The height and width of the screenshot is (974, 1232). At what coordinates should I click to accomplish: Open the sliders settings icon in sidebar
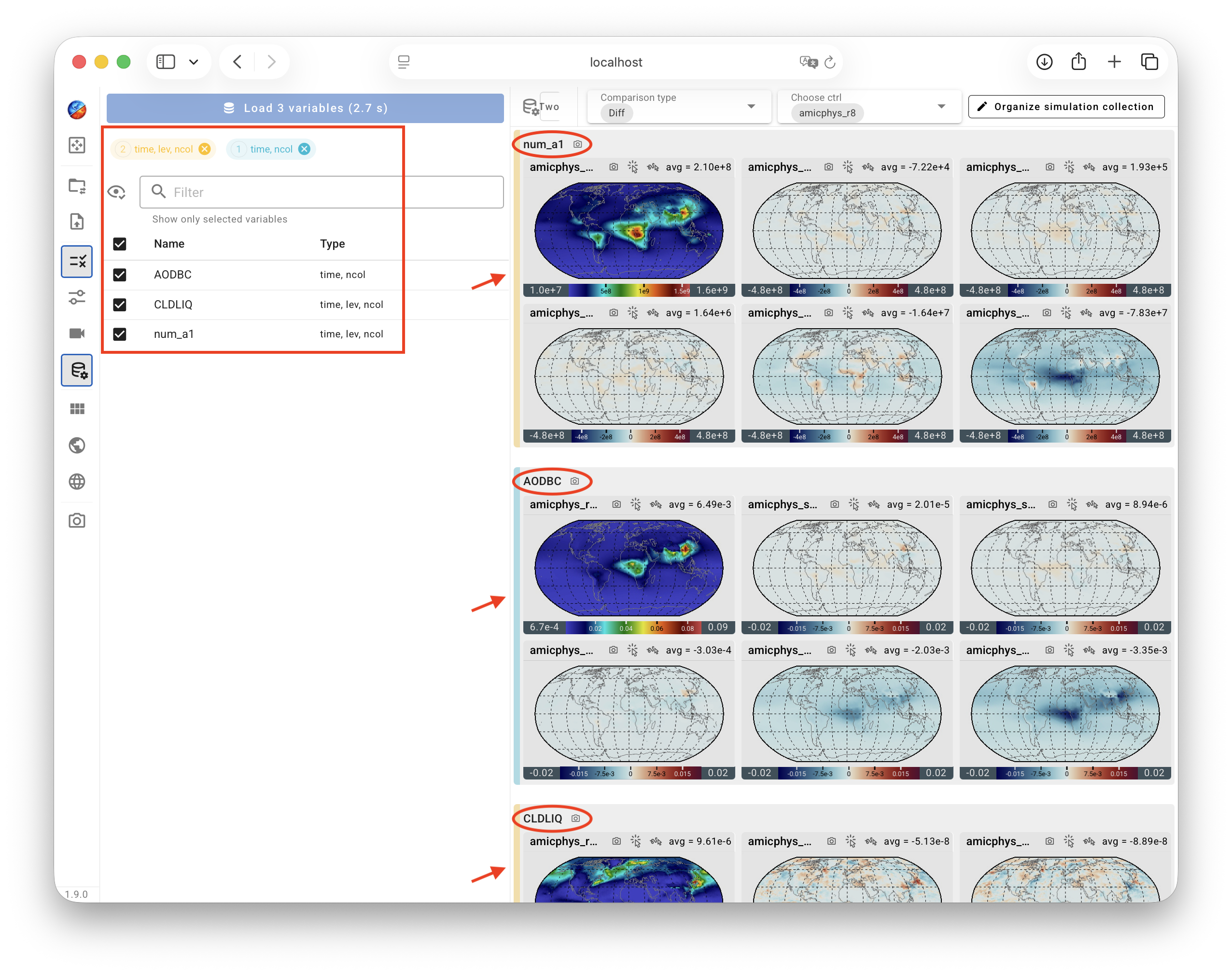point(77,297)
